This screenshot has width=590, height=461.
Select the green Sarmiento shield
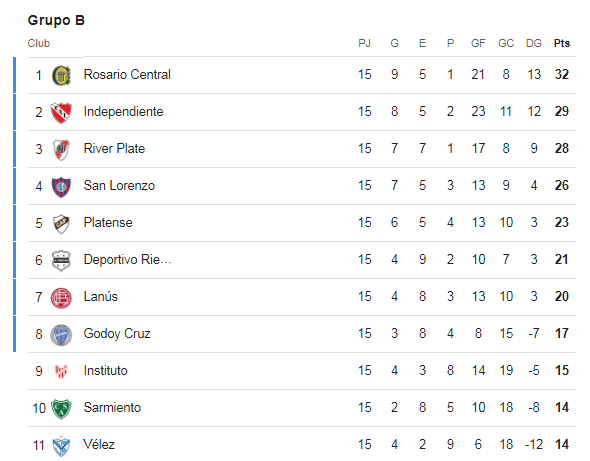click(61, 408)
